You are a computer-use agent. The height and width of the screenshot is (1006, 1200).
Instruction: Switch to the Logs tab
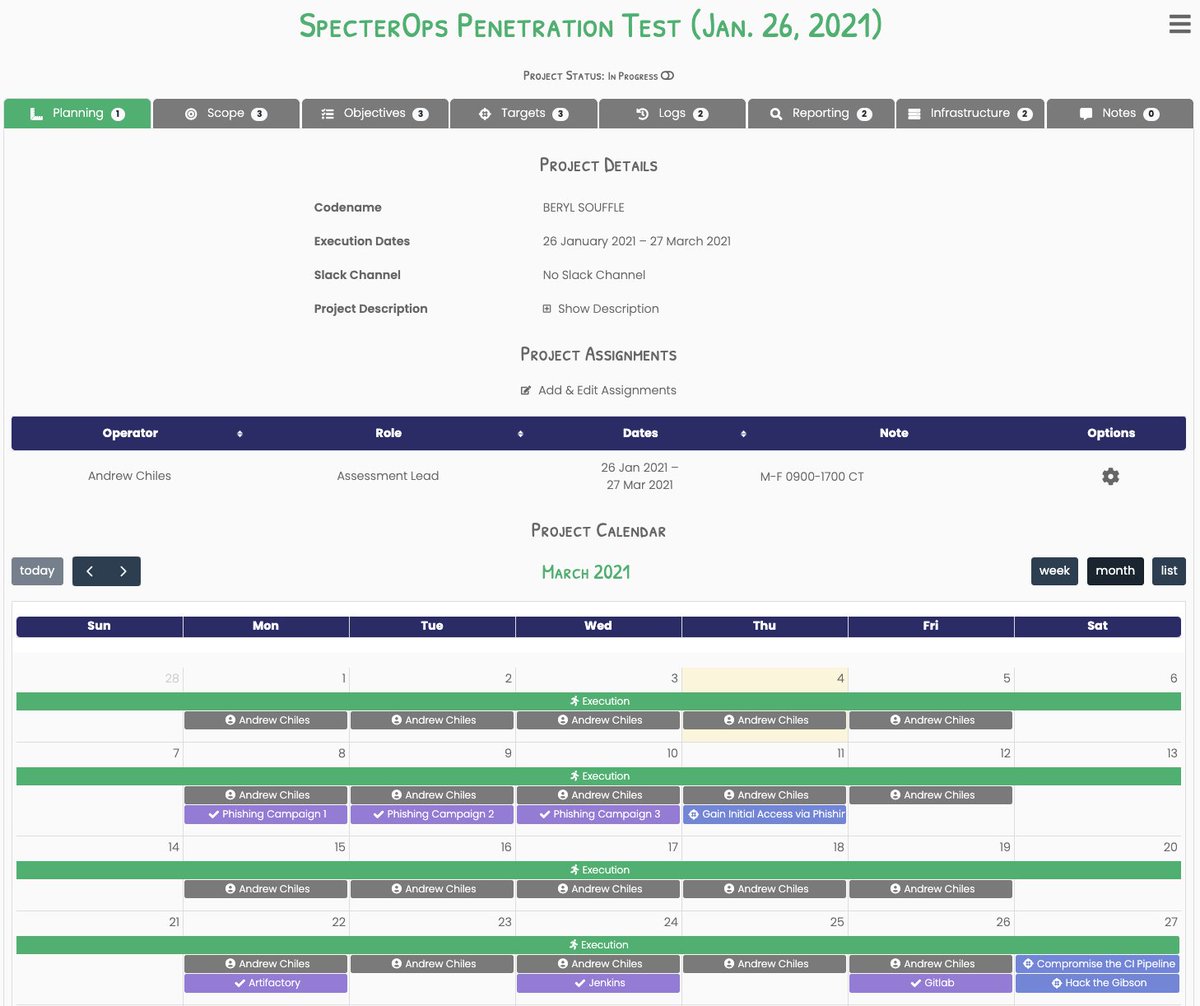[x=672, y=114]
